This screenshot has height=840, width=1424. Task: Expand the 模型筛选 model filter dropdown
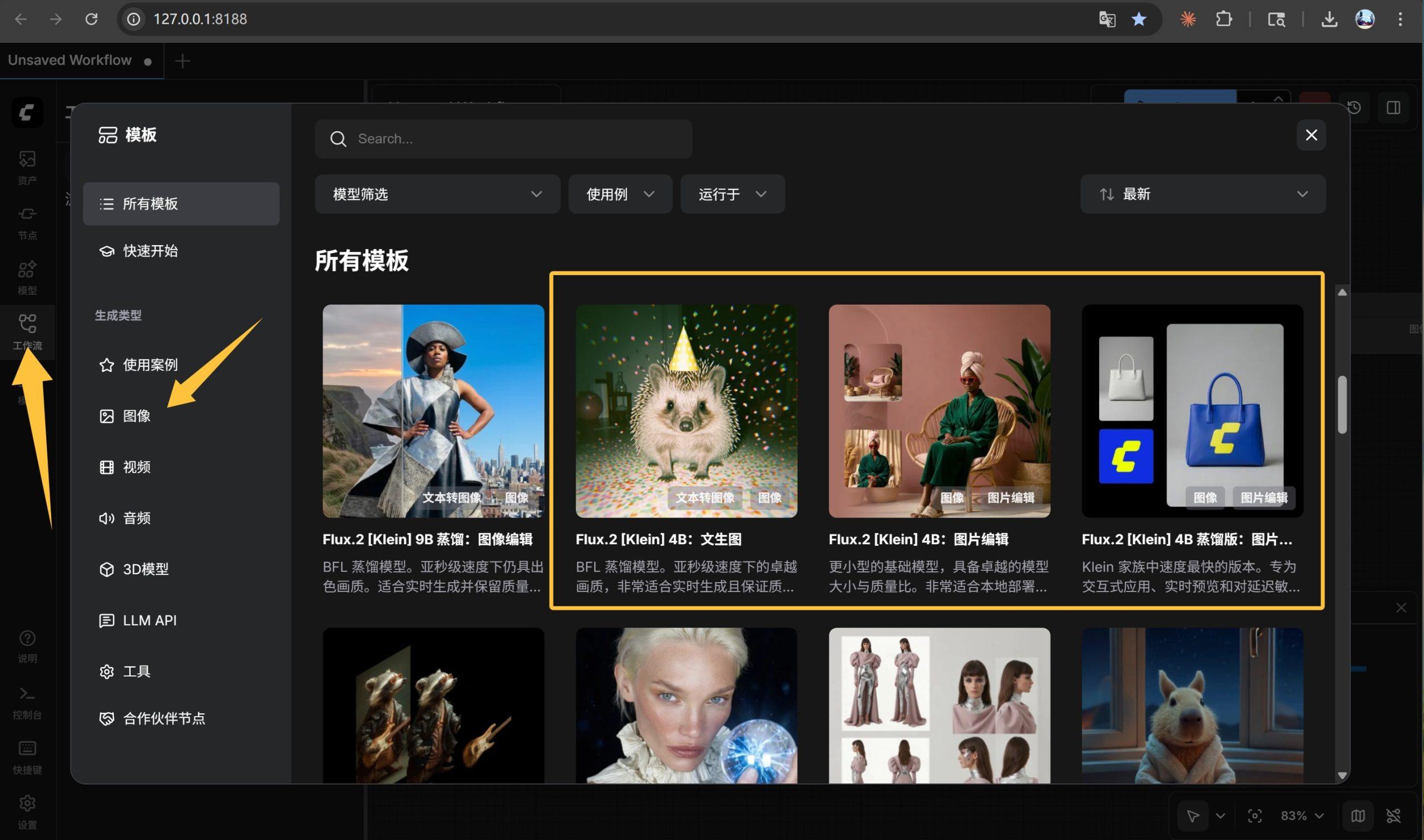pyautogui.click(x=437, y=194)
